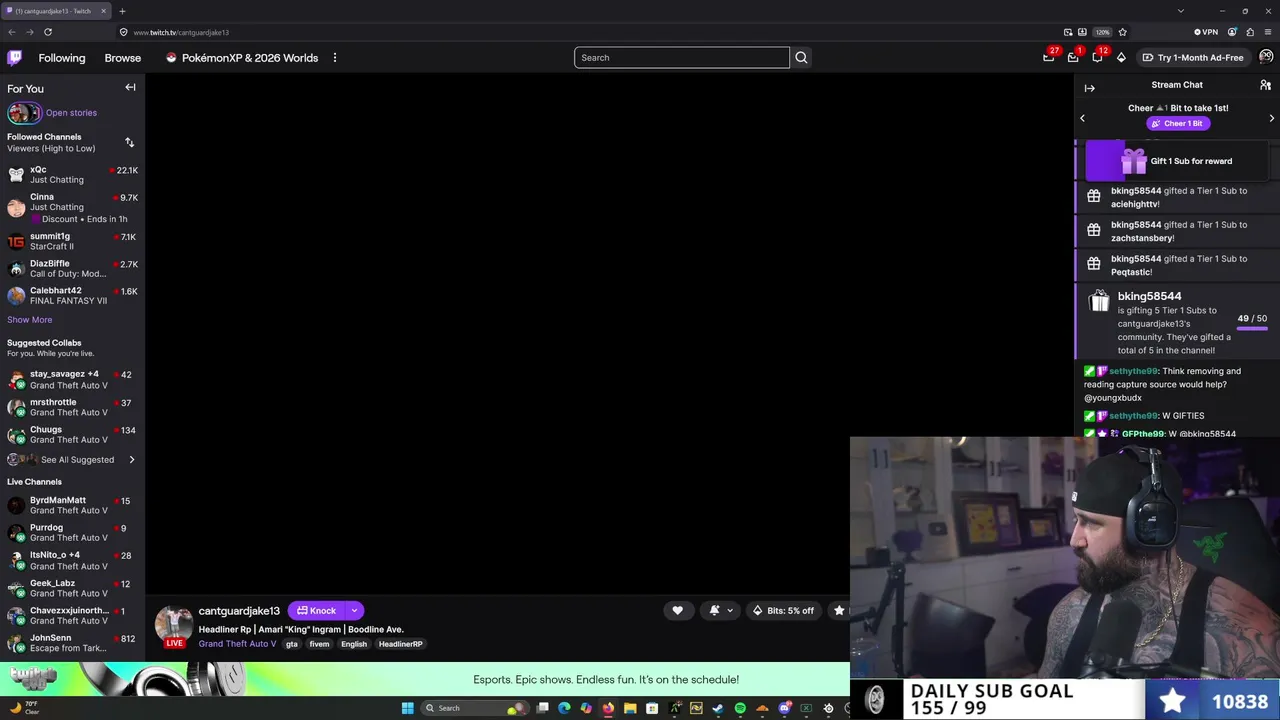Image resolution: width=1280 pixels, height=720 pixels.
Task: Open DiazBiffle's Call of Duty stream
Action: coord(72,268)
